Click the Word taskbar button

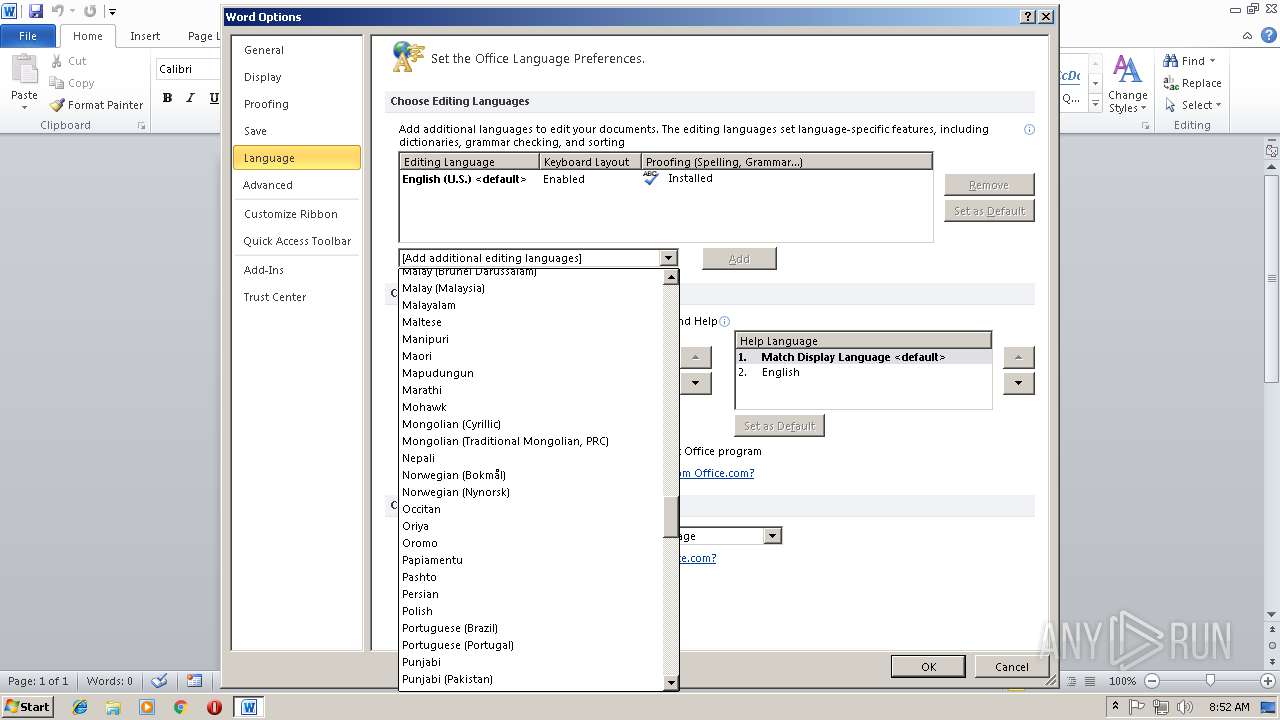point(249,707)
